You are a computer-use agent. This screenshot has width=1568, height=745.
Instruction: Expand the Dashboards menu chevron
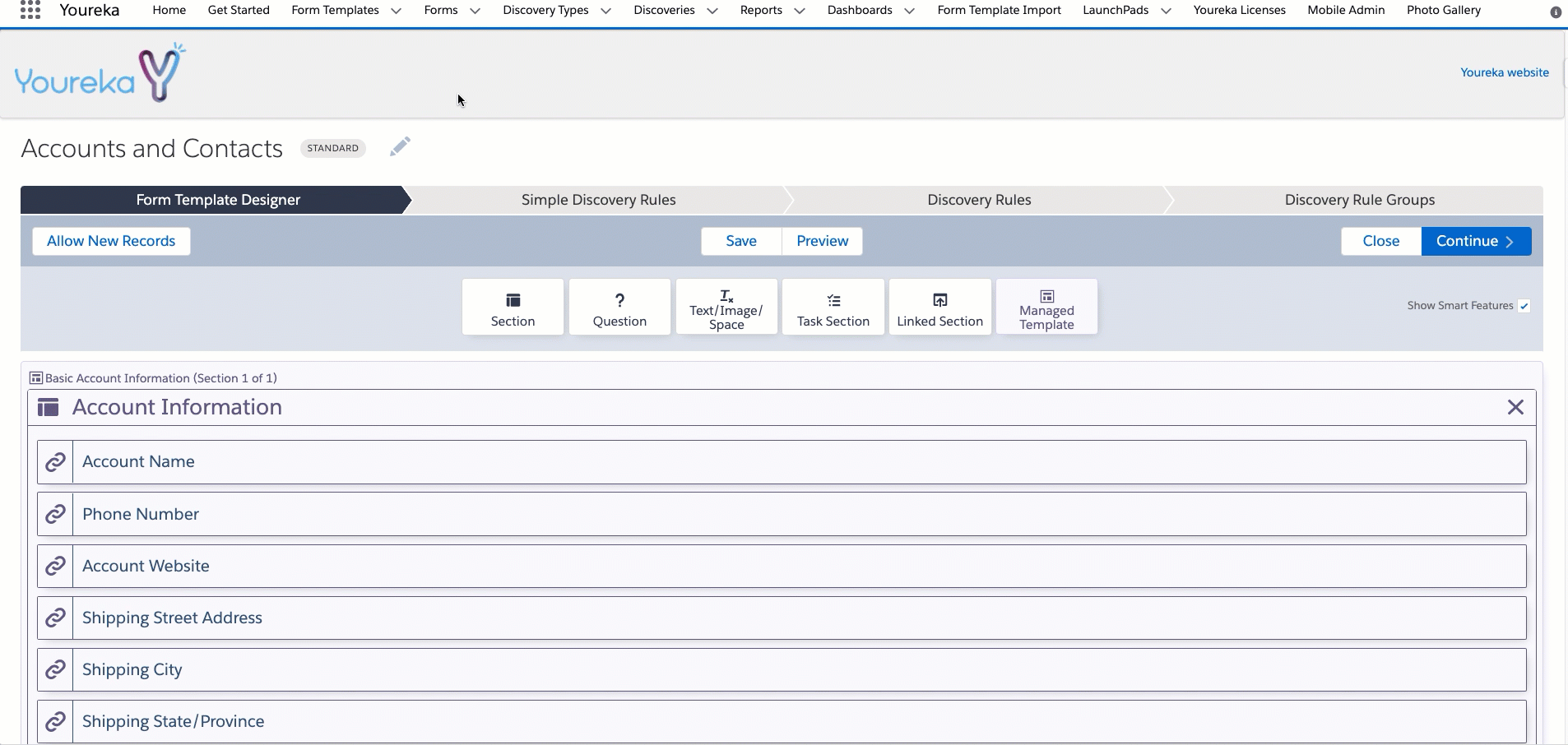[x=909, y=11]
